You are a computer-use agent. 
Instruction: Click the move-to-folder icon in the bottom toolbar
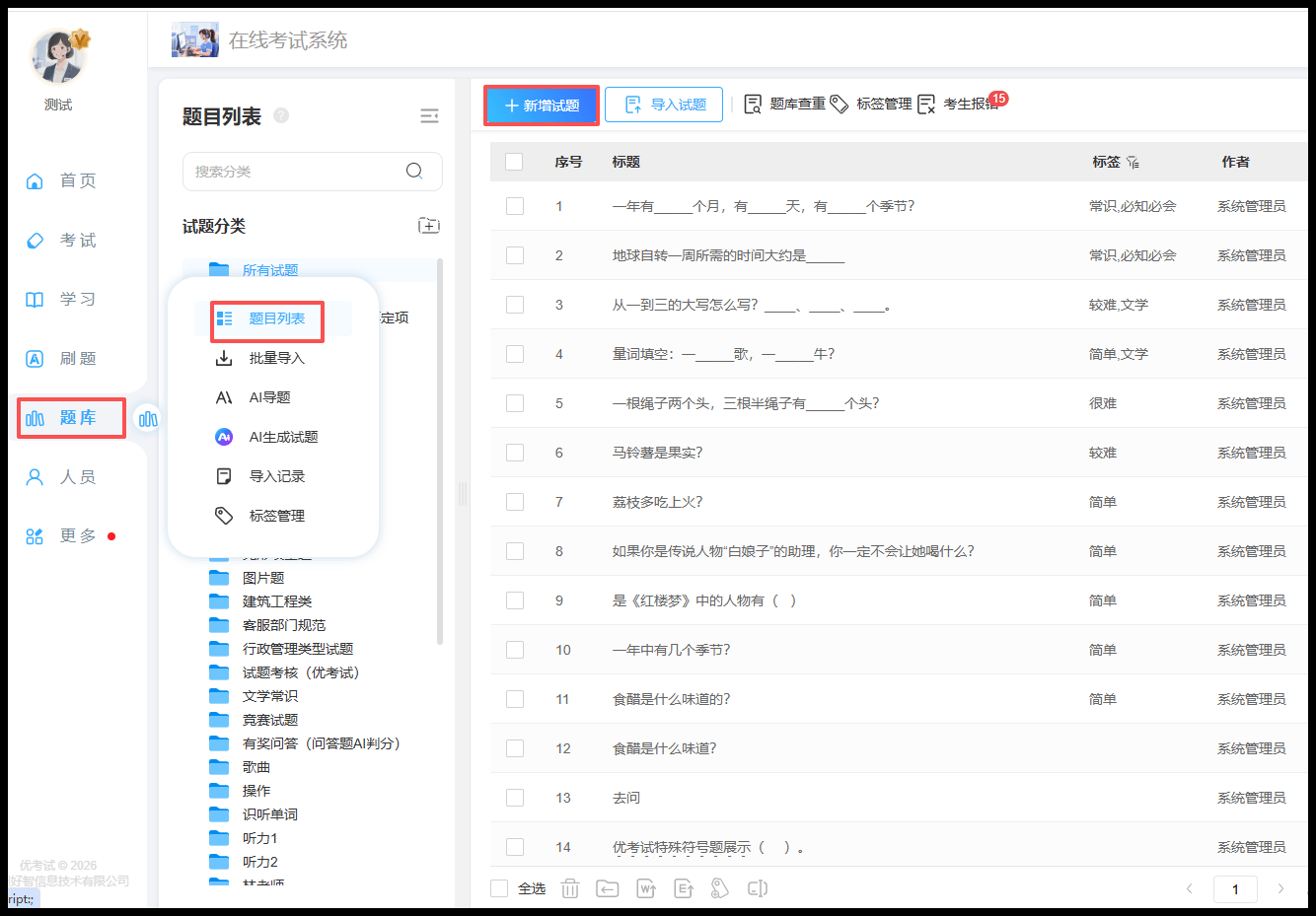[608, 888]
